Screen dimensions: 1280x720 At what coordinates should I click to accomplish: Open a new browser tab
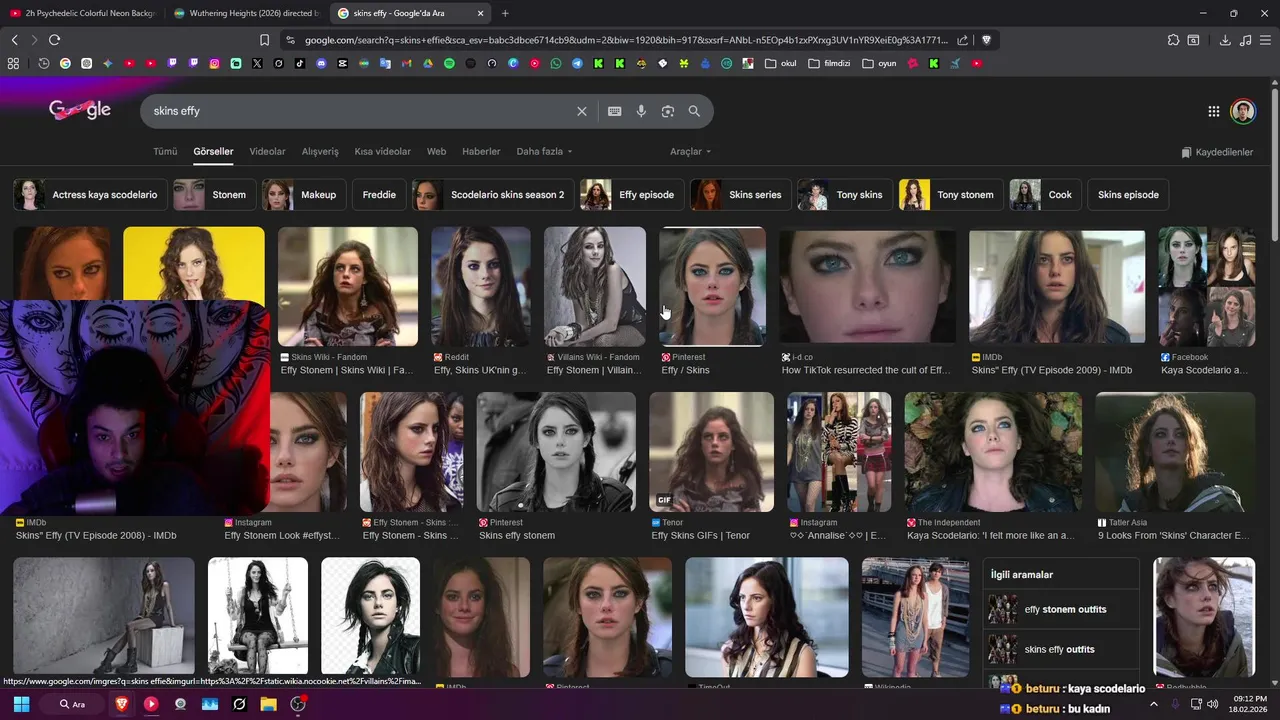pos(505,13)
